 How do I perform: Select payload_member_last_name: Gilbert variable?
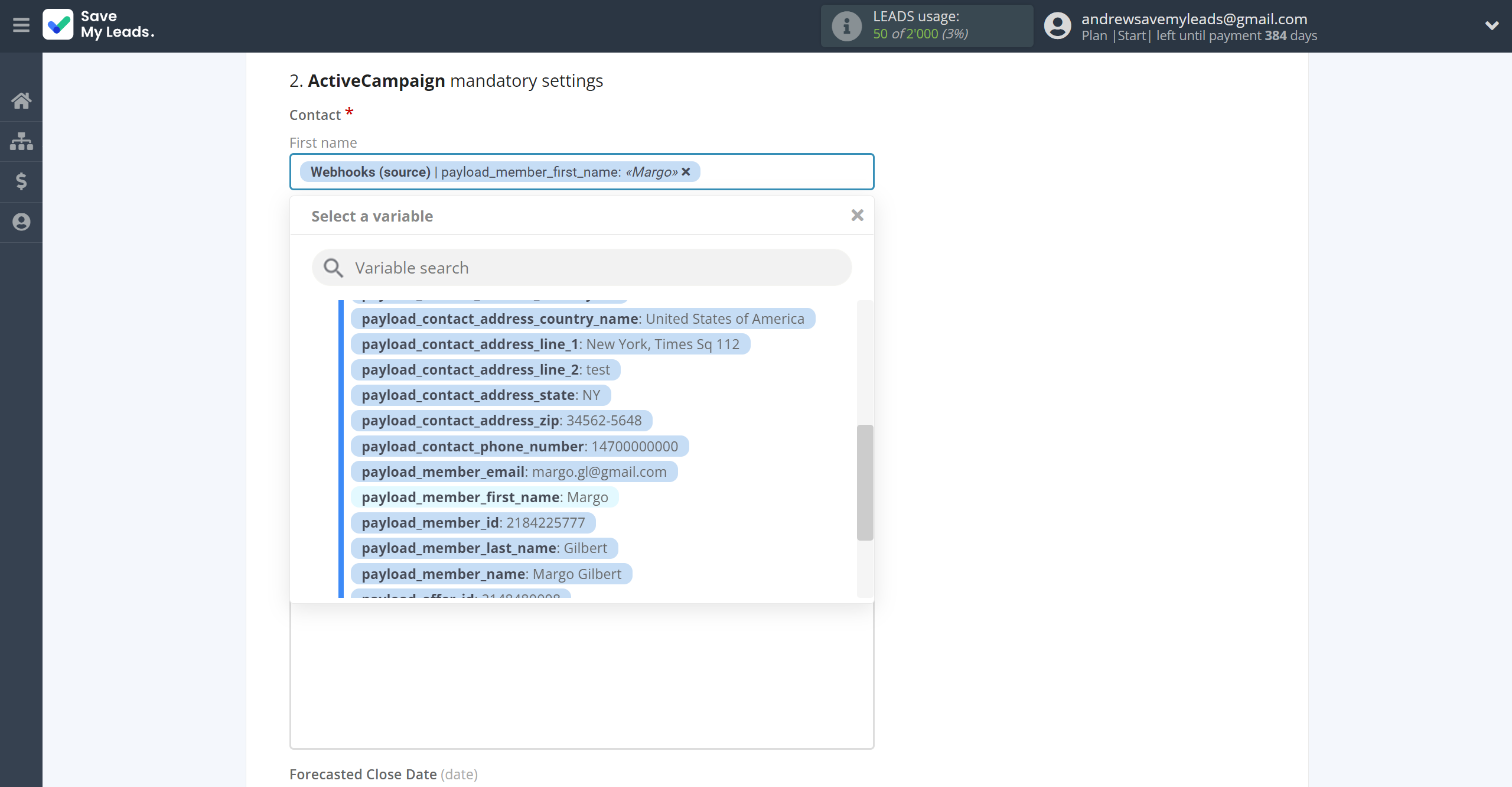pos(484,548)
